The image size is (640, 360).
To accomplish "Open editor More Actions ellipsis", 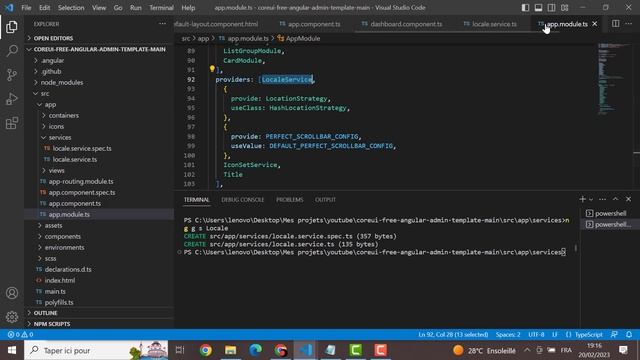I will (629, 24).
